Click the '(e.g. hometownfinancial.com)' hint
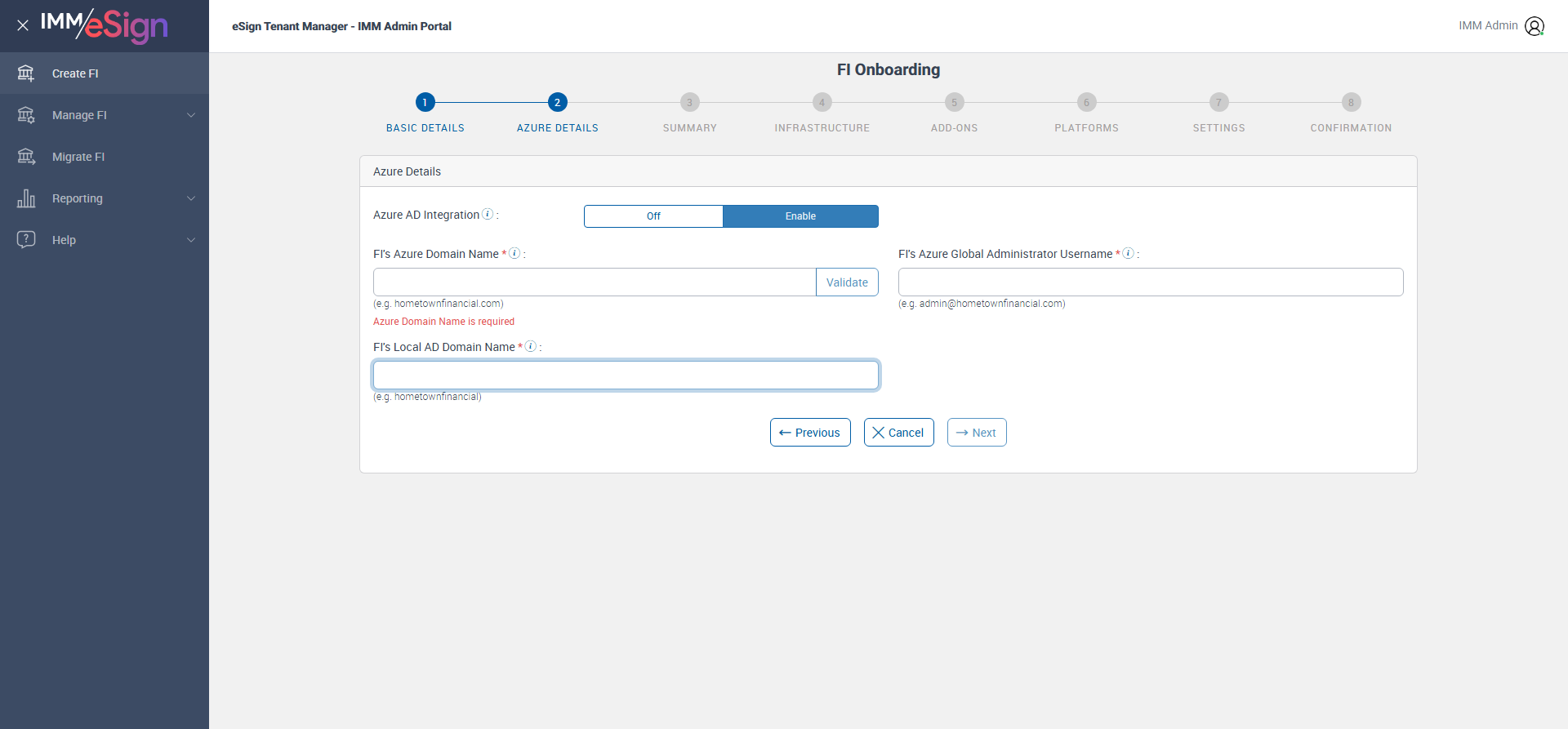 click(439, 304)
